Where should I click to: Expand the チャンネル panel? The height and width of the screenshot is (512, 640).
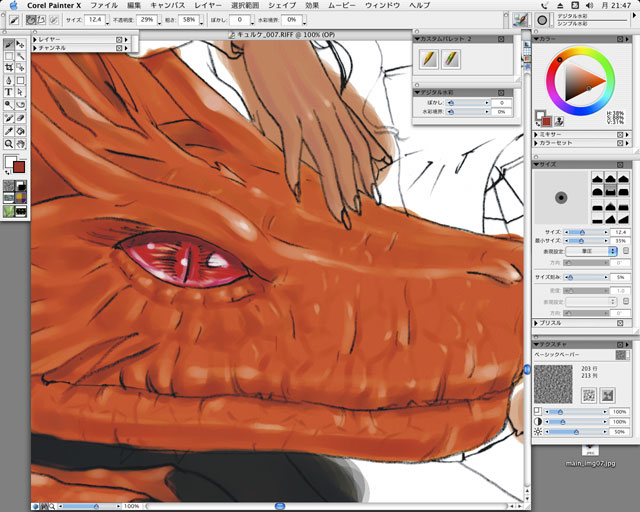click(35, 48)
